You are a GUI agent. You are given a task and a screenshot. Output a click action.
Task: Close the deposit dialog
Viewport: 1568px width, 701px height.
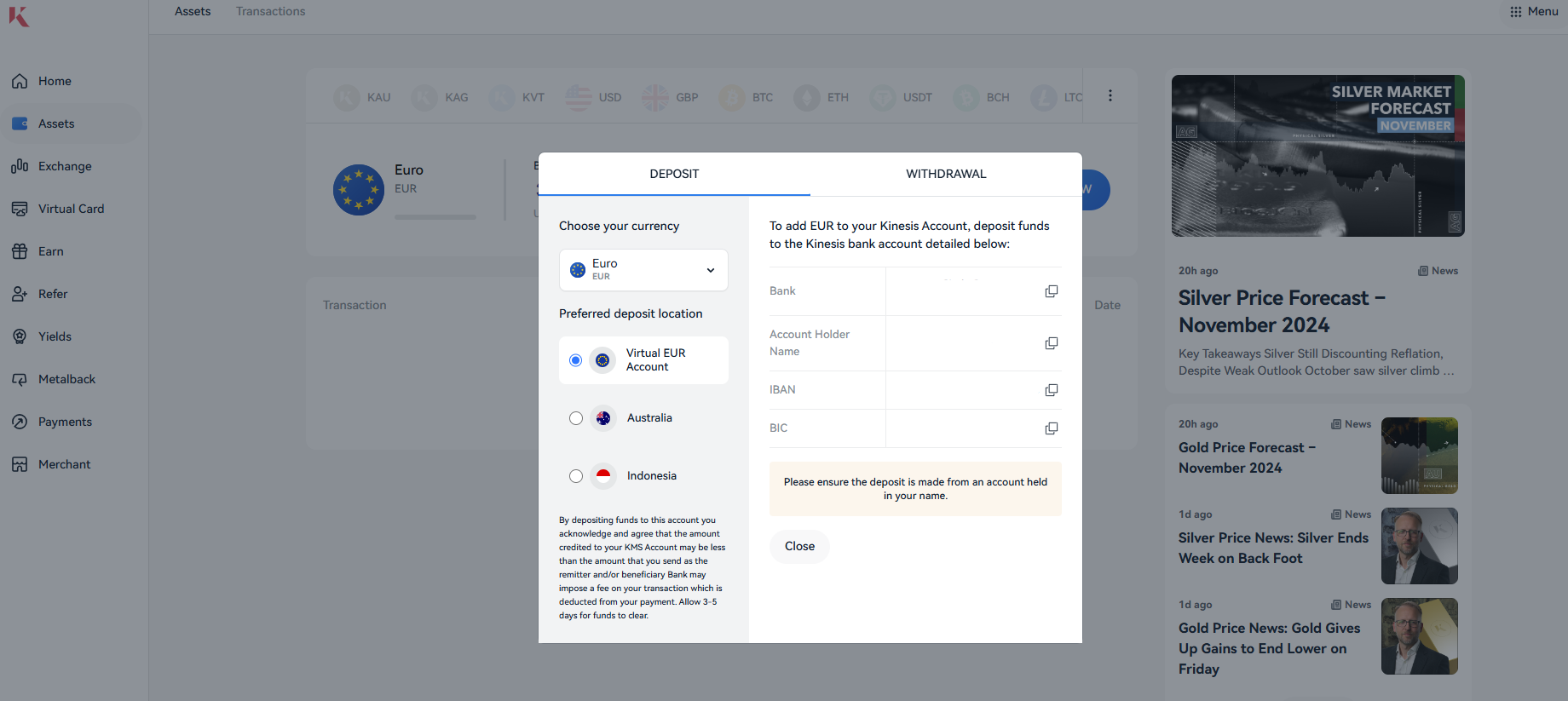pos(799,546)
